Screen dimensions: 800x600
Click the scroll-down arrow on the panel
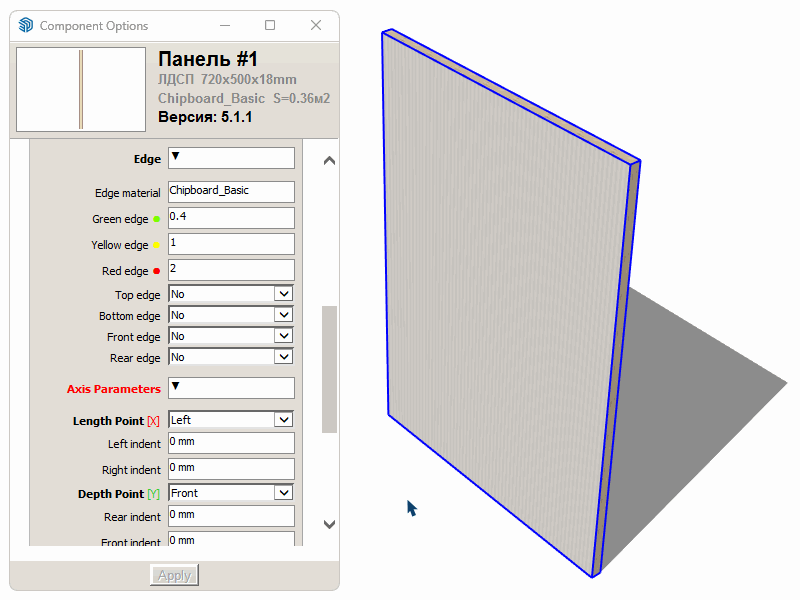pyautogui.click(x=329, y=524)
